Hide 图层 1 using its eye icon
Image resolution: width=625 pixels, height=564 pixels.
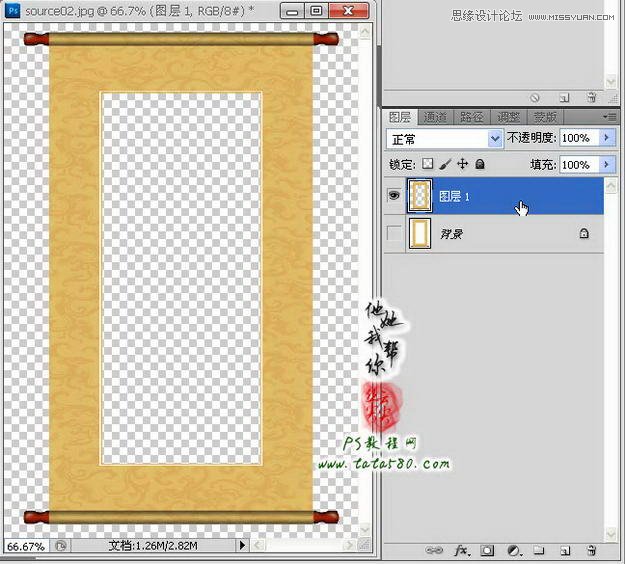pyautogui.click(x=394, y=195)
